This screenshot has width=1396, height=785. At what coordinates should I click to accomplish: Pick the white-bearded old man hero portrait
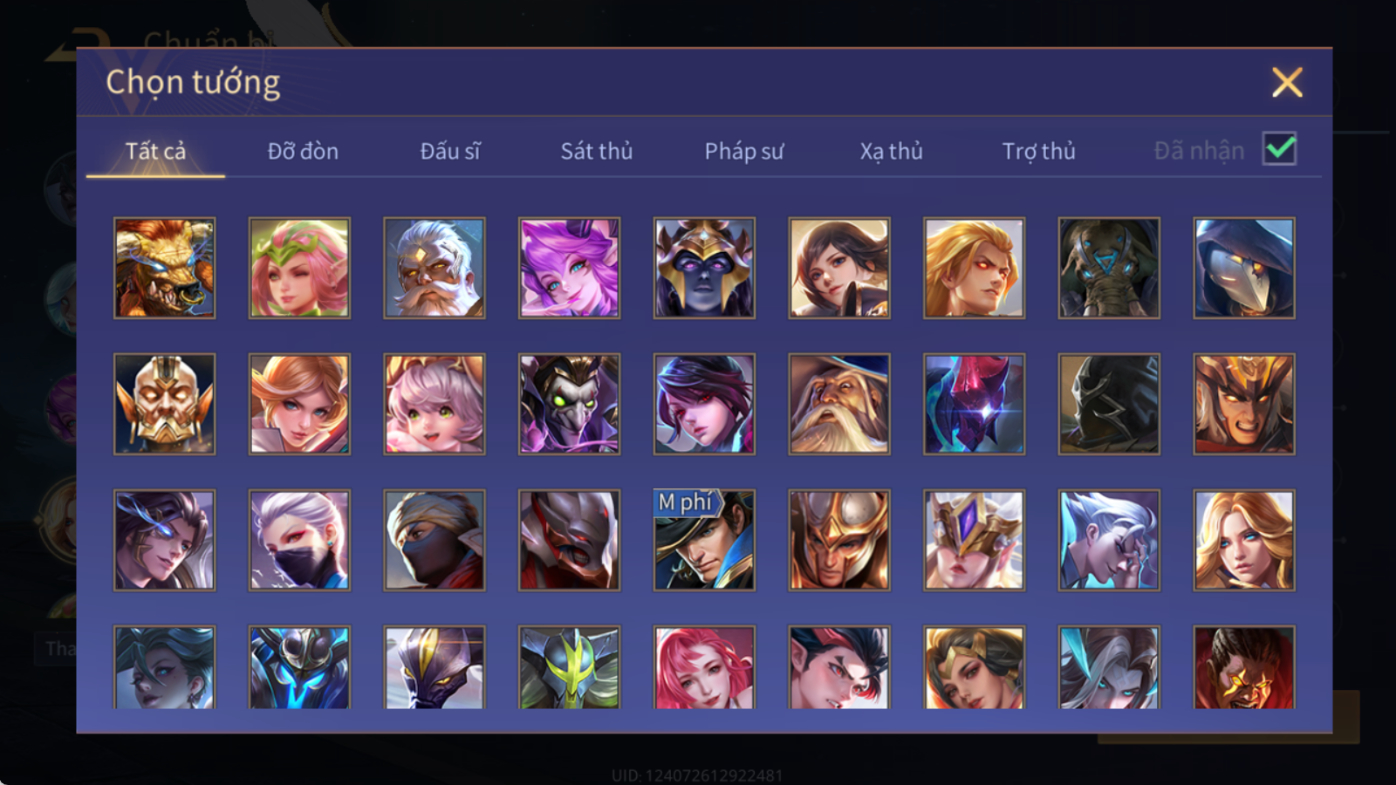(435, 268)
